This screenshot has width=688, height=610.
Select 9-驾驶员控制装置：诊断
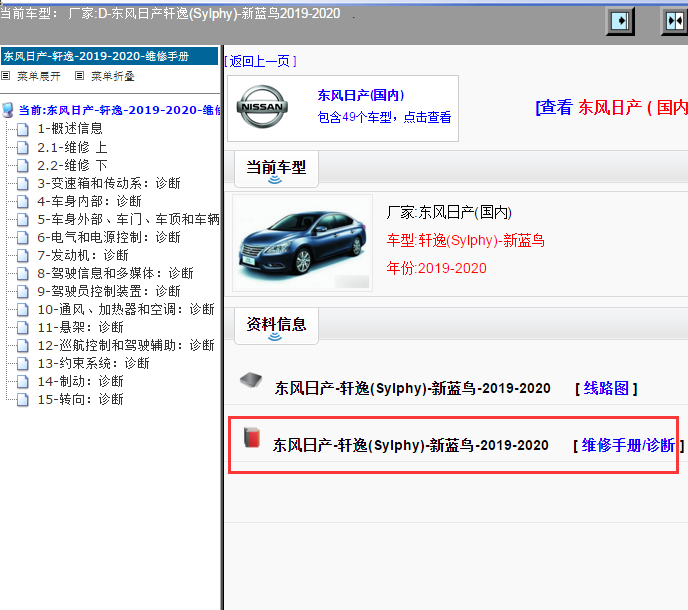click(109, 291)
